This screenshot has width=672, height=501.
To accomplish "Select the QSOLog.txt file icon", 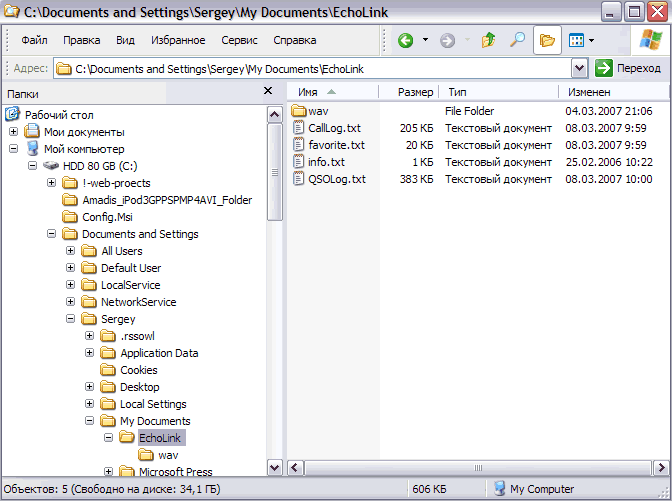I will pyautogui.click(x=298, y=179).
